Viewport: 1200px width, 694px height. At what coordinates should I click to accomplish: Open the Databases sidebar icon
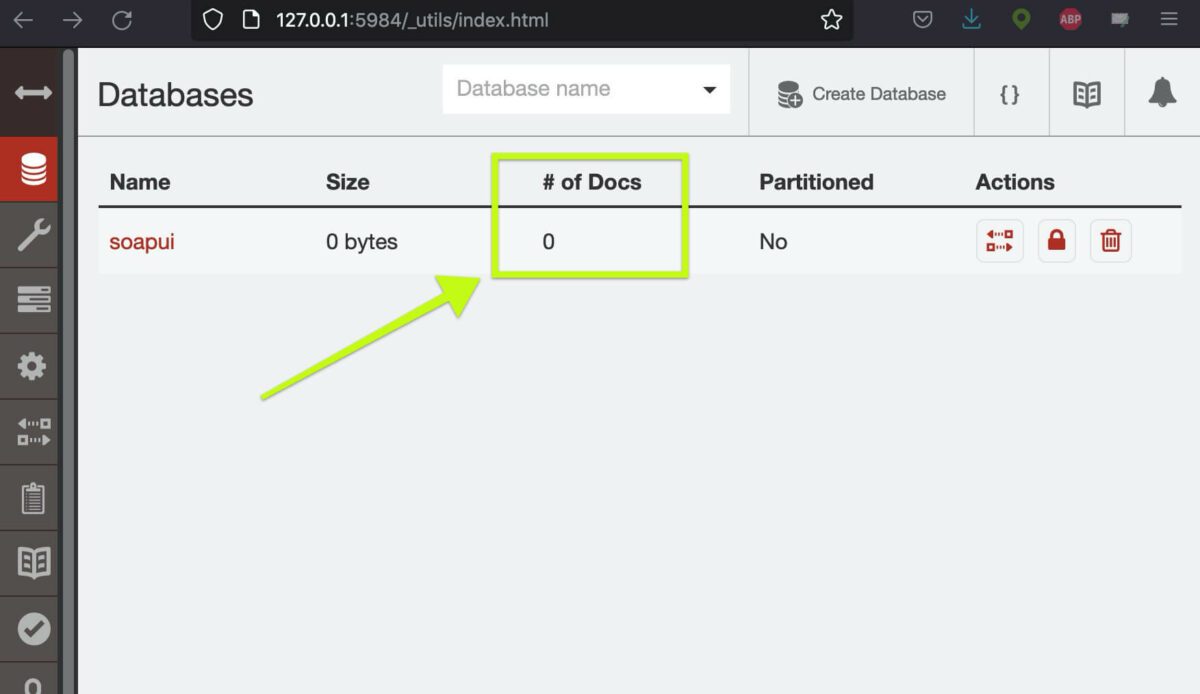pos(33,170)
